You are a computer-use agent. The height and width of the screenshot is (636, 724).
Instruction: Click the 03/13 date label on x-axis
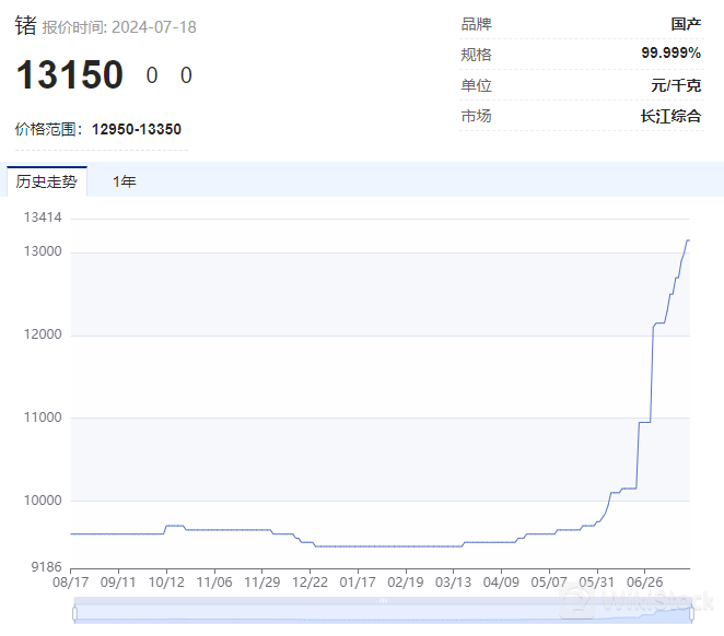453,580
